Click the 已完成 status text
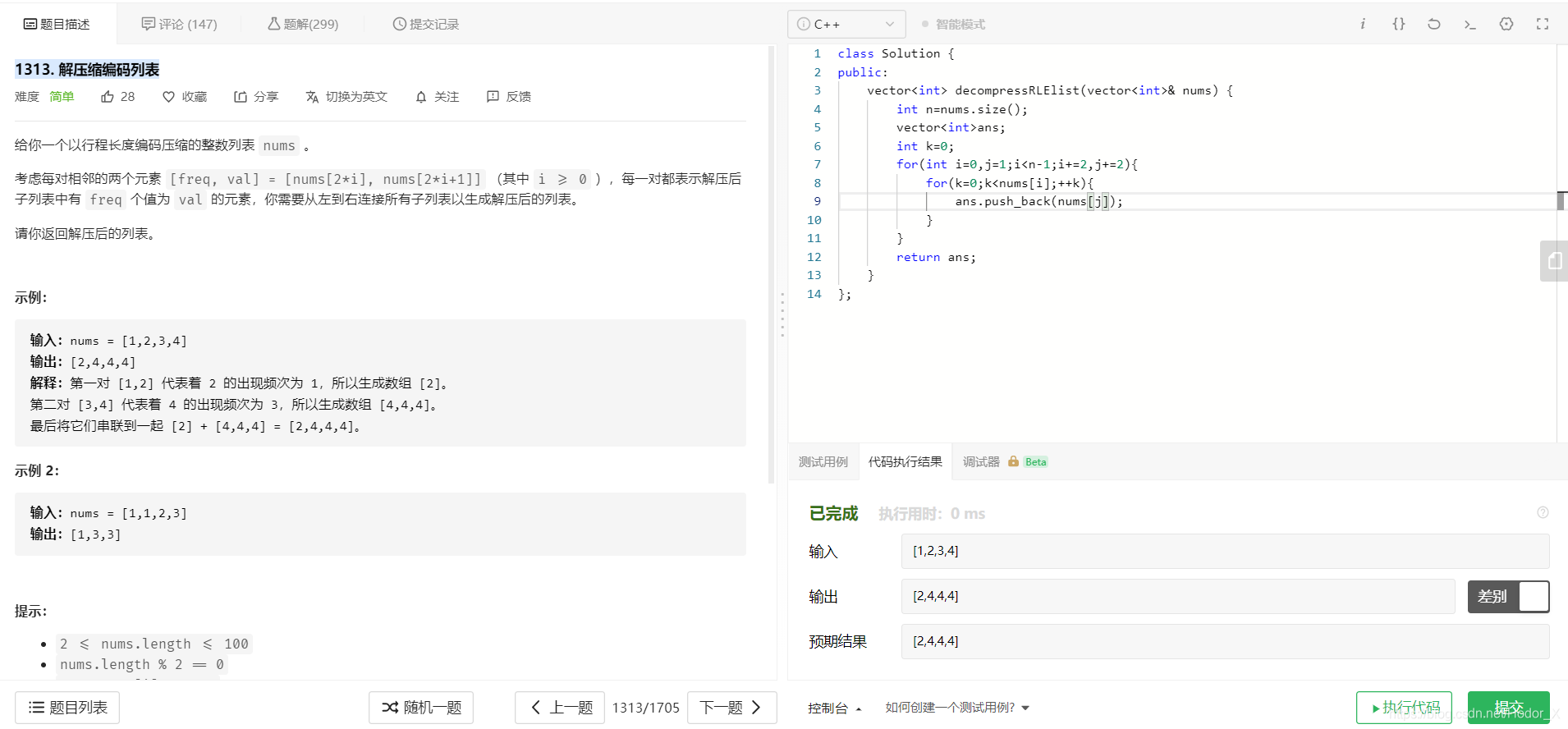1568x729 pixels. tap(833, 514)
